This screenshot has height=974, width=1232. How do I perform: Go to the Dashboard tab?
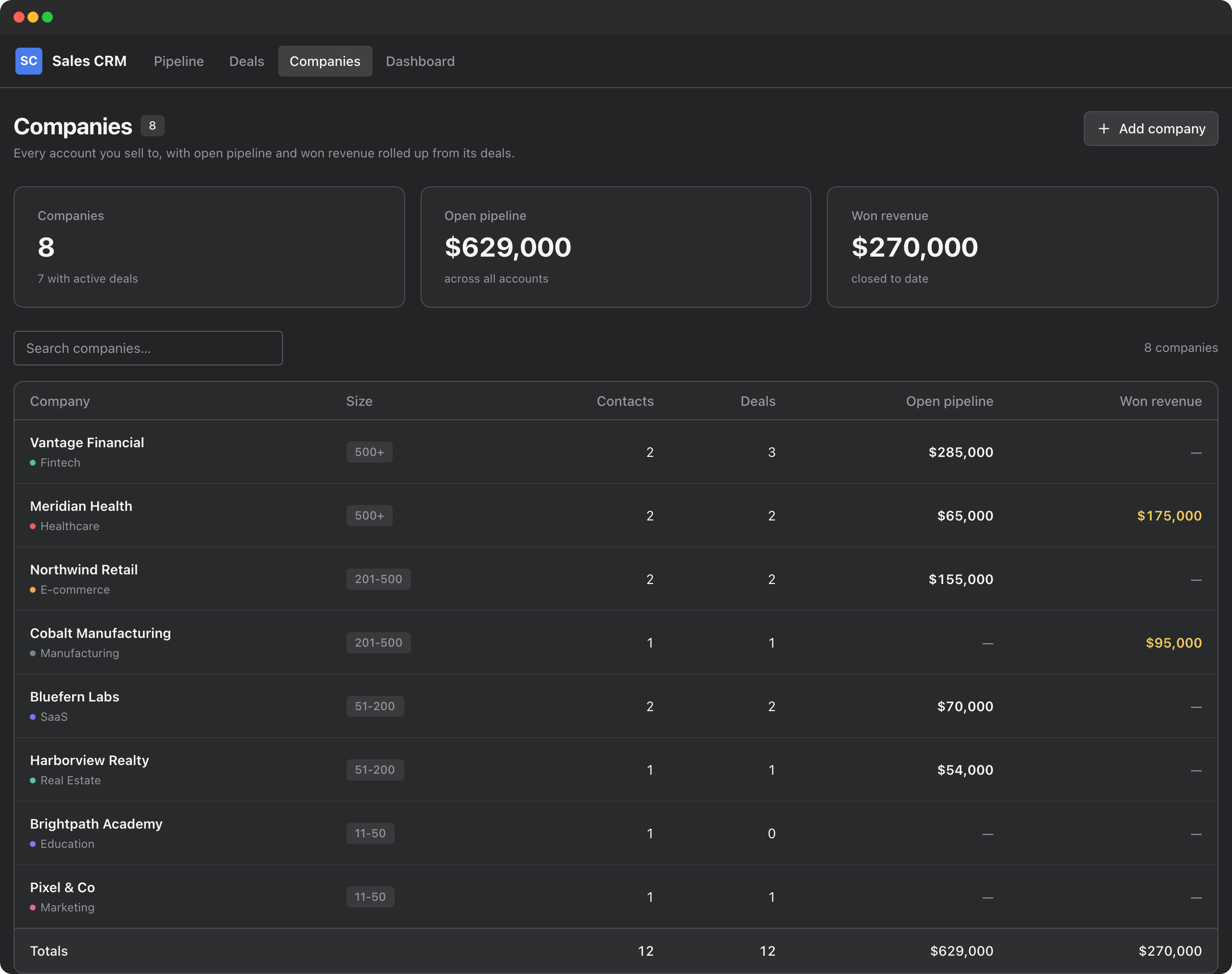(x=420, y=61)
